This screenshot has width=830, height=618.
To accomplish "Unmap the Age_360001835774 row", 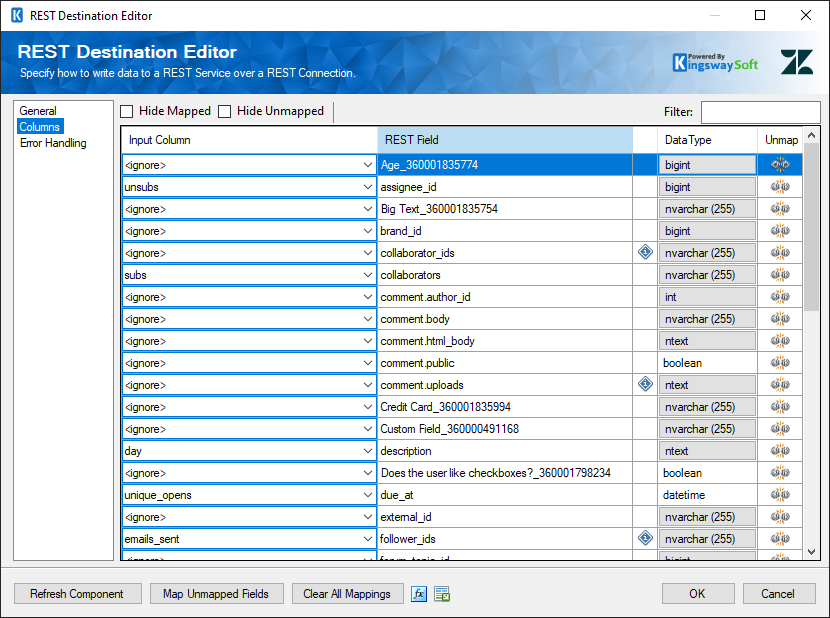I will coord(780,165).
